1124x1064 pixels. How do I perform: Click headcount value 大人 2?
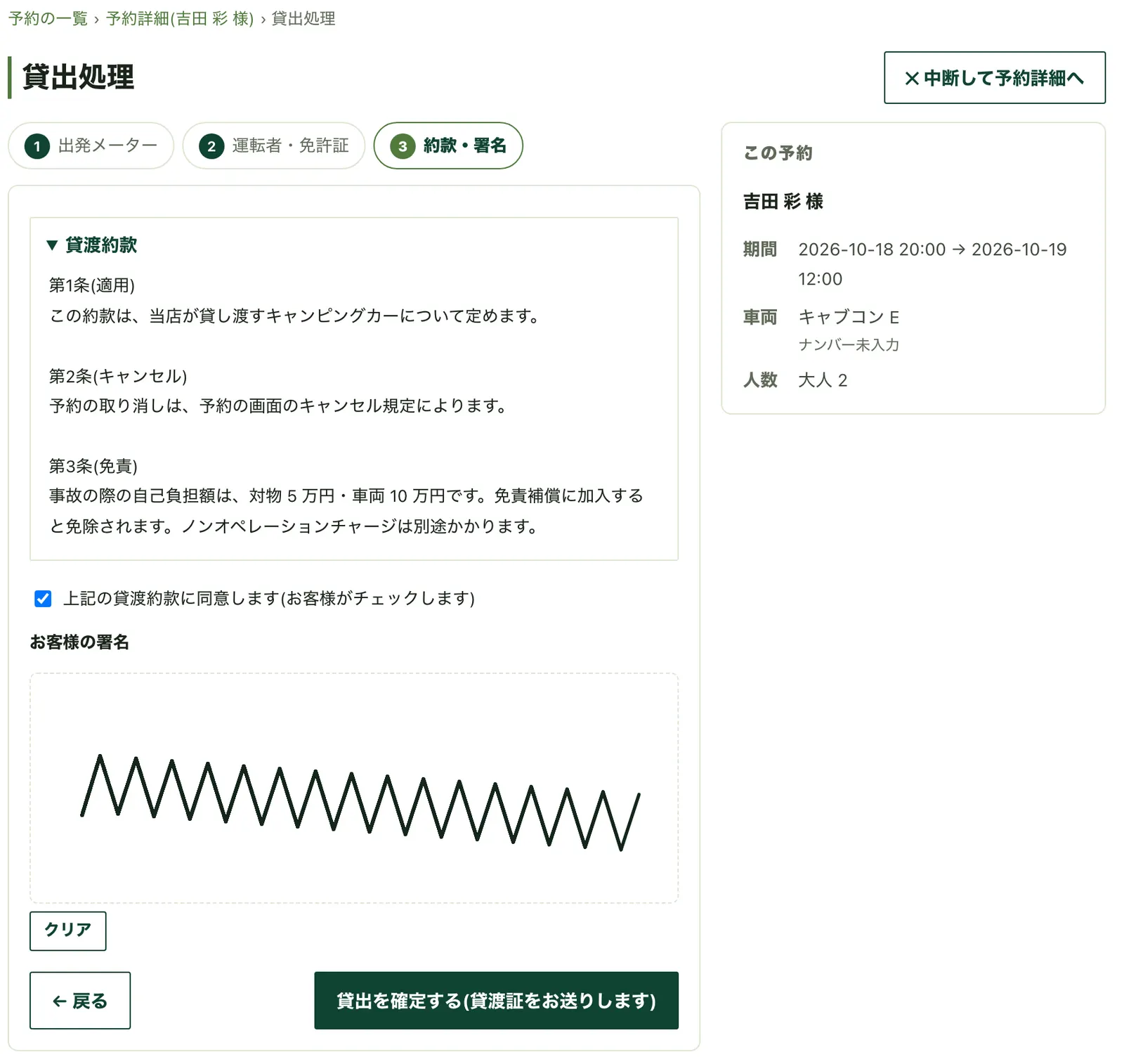823,380
